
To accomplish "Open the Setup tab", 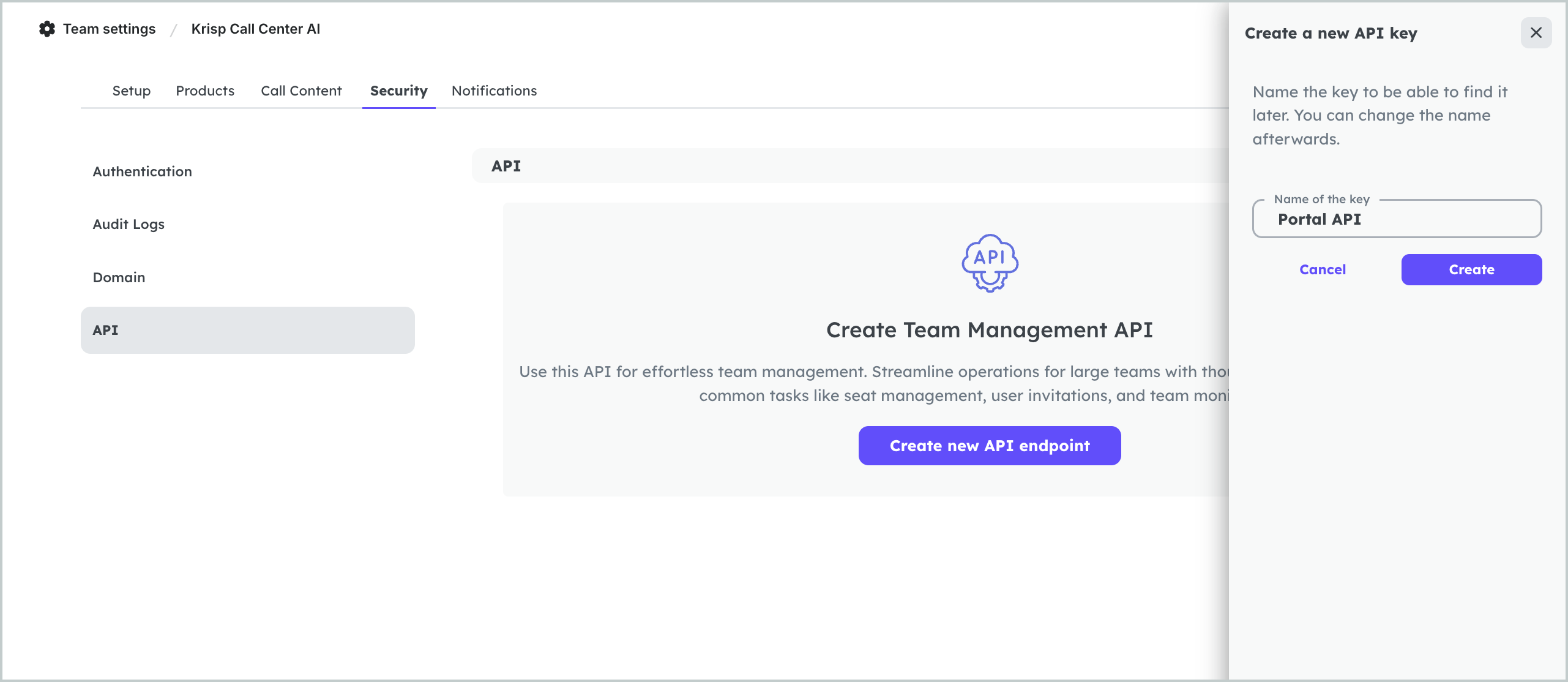I will click(x=131, y=91).
